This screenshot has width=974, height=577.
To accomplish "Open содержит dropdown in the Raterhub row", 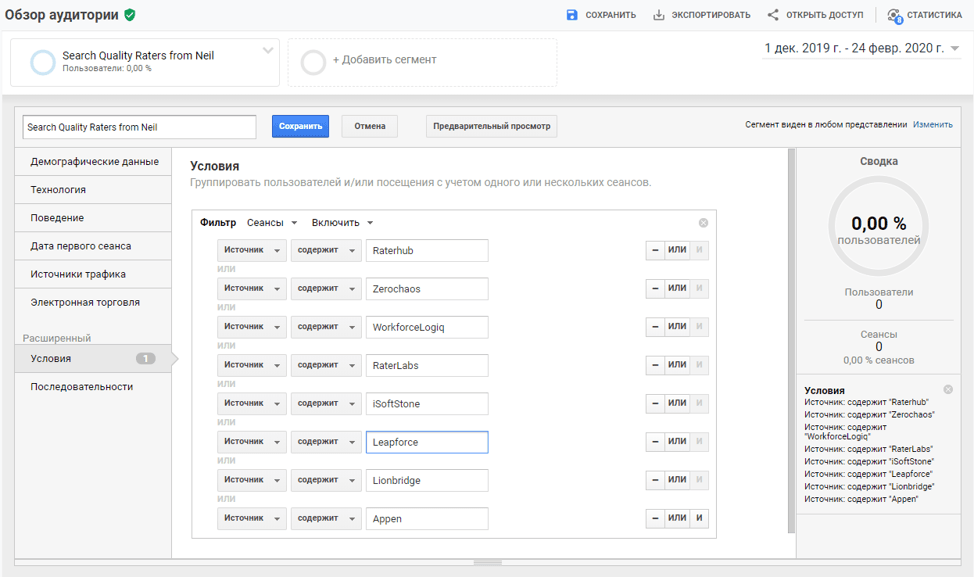I will click(x=326, y=250).
